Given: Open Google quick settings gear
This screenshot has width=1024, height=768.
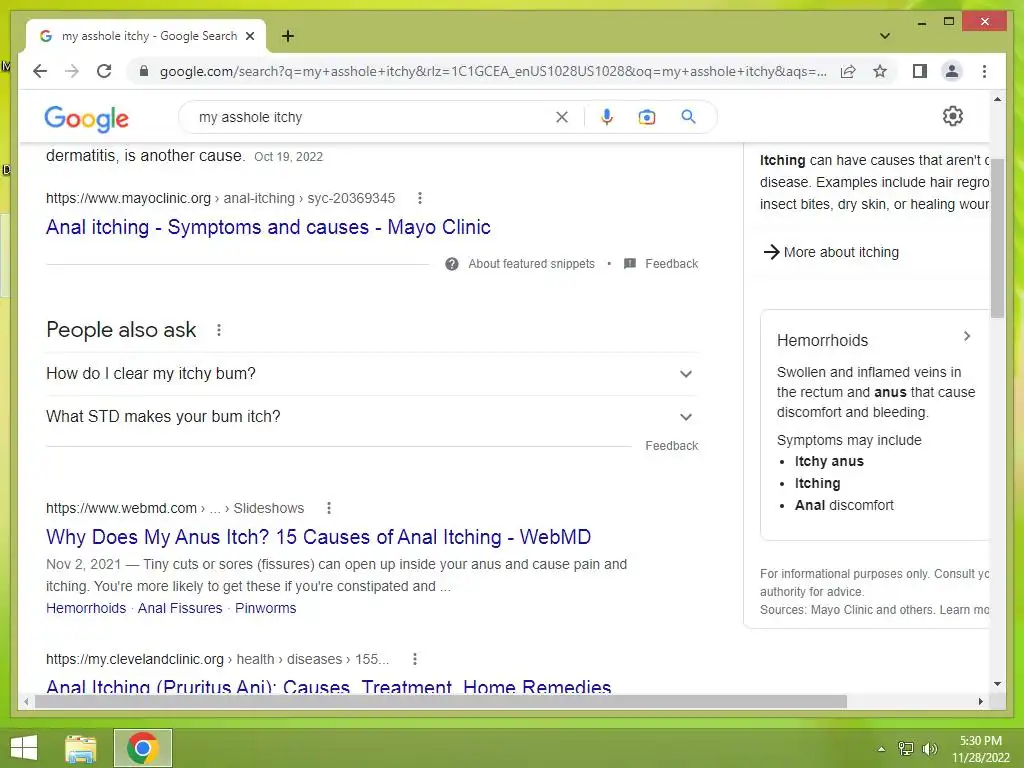Looking at the screenshot, I should [x=953, y=116].
